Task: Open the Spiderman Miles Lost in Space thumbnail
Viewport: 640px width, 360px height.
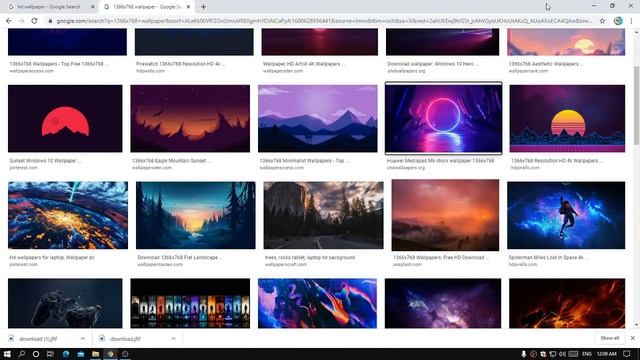Action: pos(566,215)
